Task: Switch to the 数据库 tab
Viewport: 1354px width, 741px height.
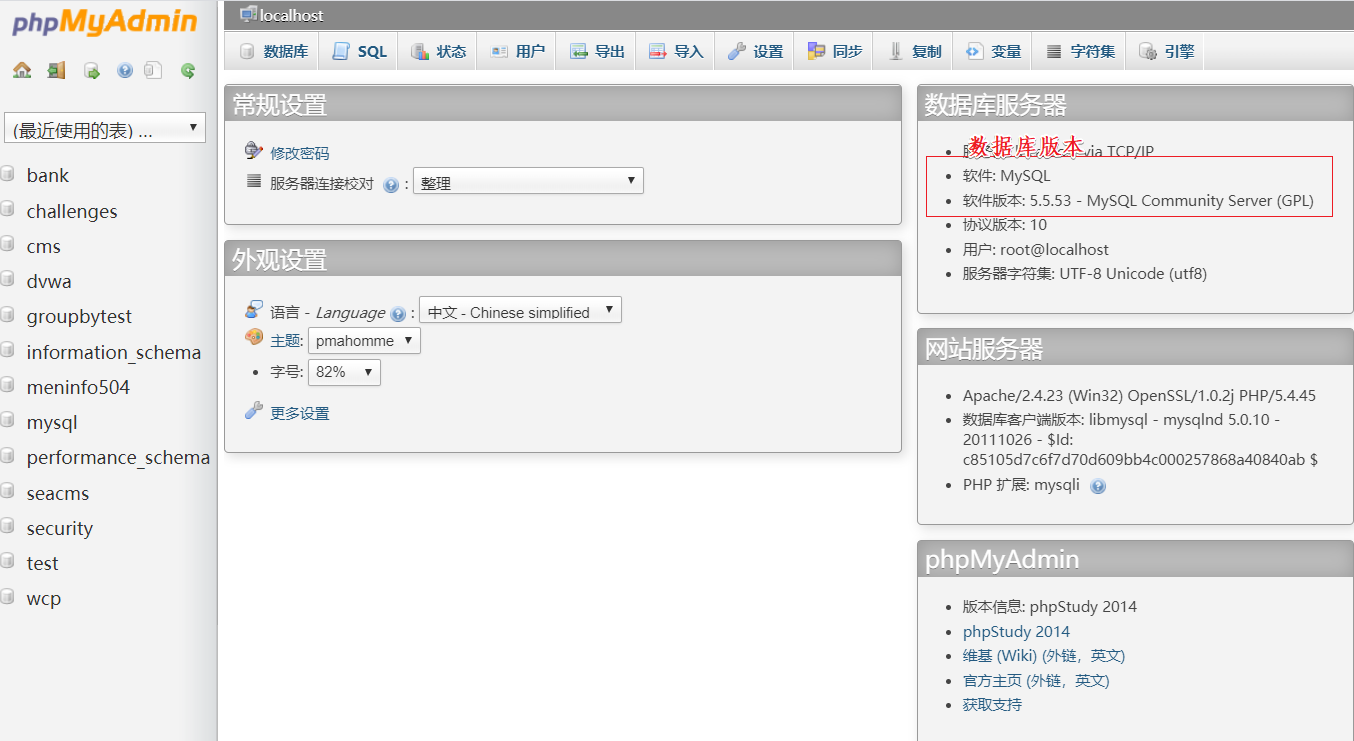Action: tap(273, 51)
